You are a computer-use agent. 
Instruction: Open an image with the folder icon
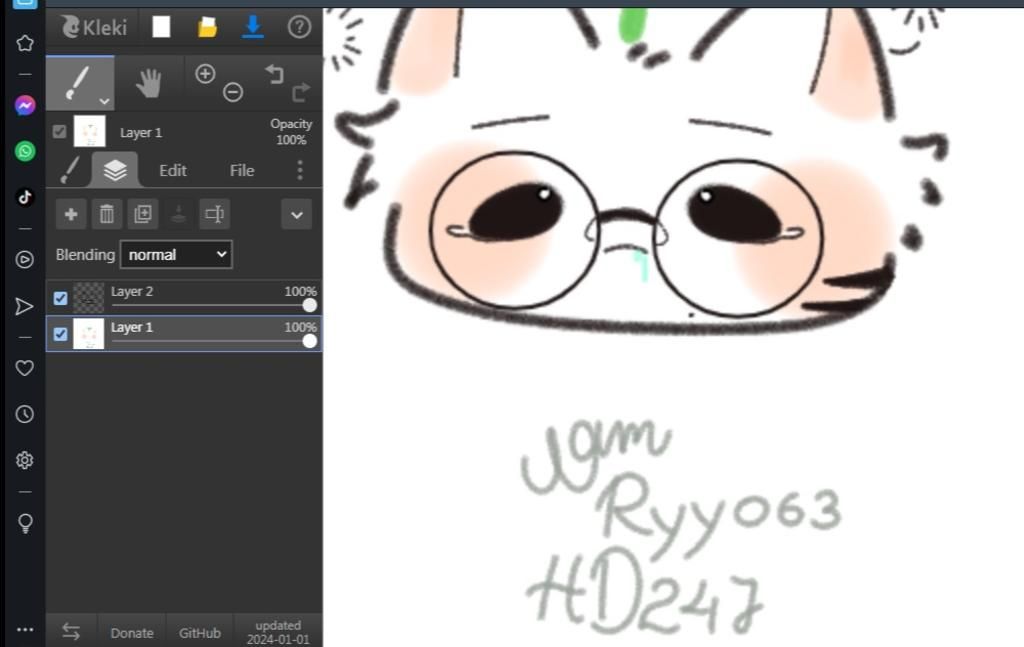click(x=207, y=27)
